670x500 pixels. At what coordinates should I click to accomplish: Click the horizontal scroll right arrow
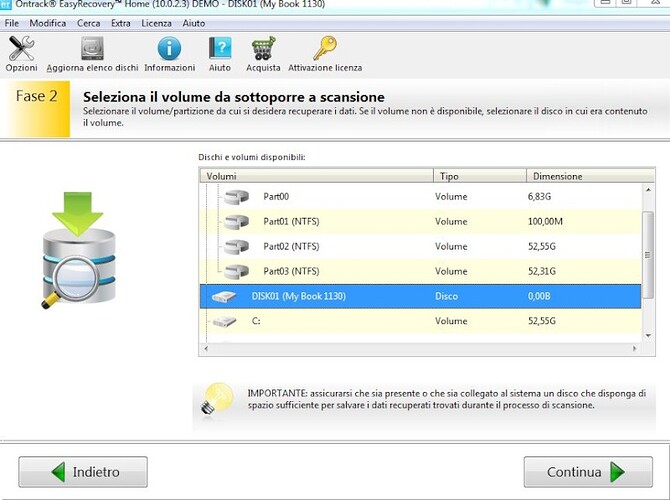click(635, 349)
